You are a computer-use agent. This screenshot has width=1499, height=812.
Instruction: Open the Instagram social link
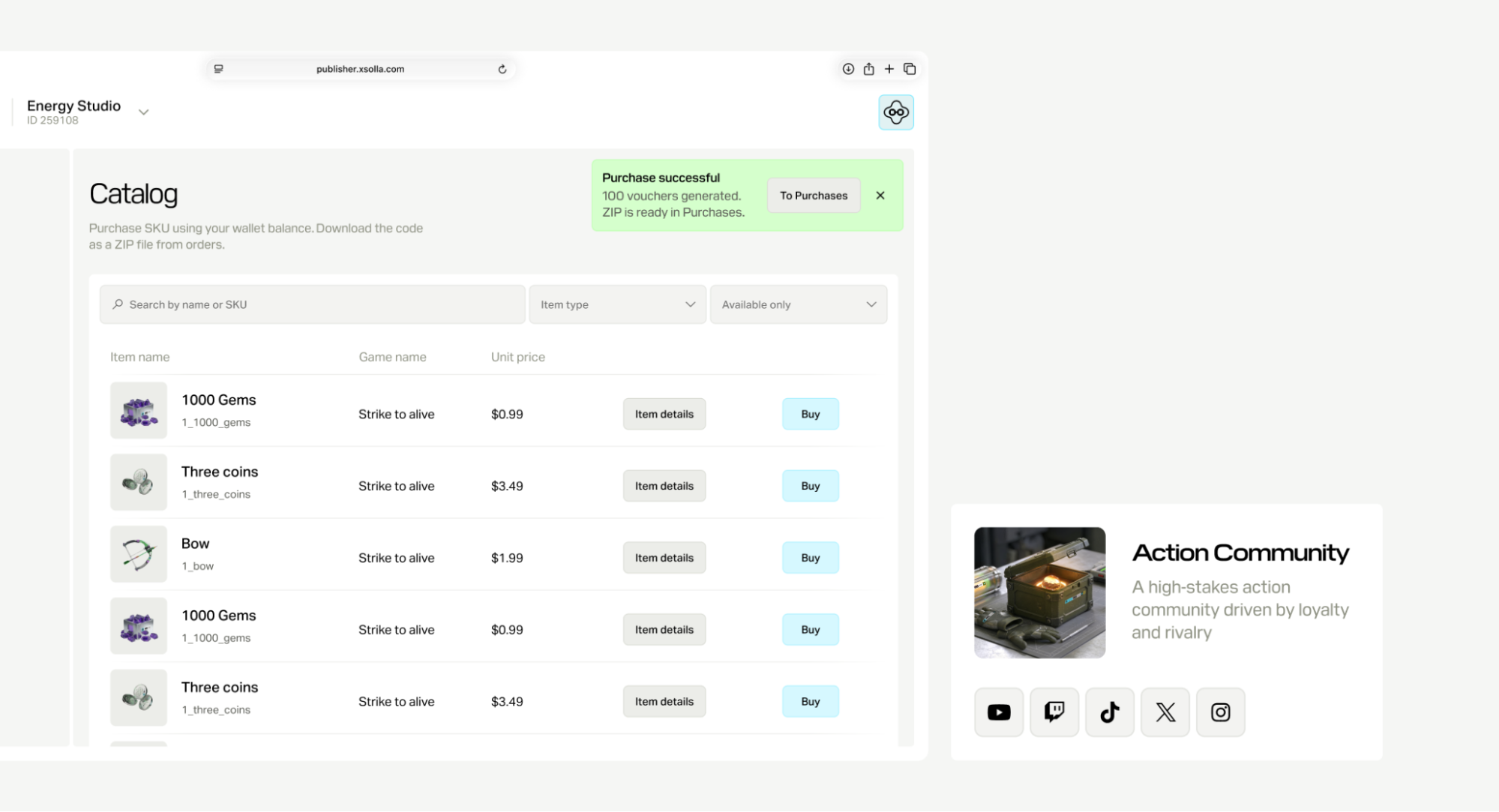pos(1221,712)
